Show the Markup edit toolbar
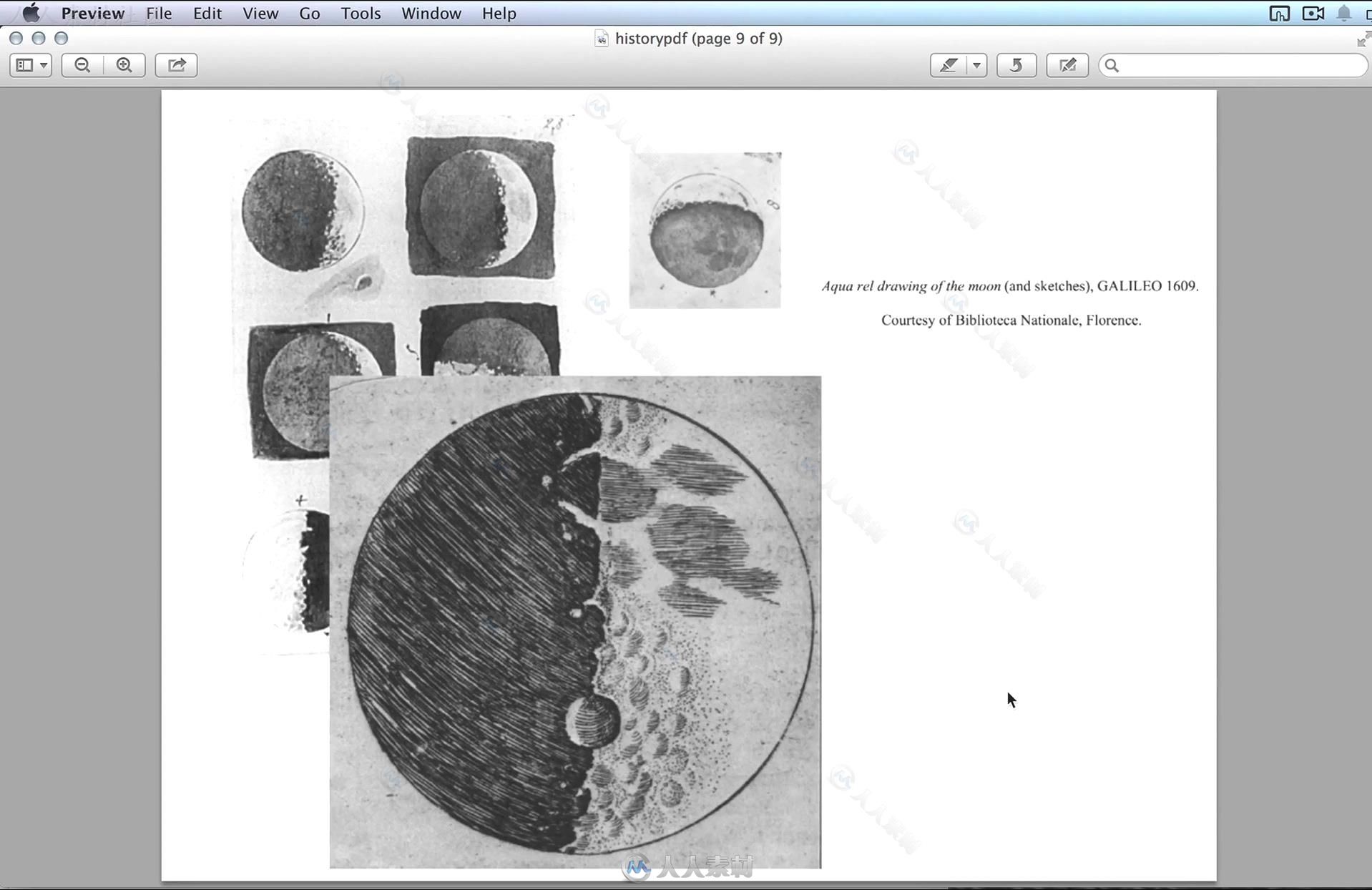Image resolution: width=1372 pixels, height=890 pixels. (1067, 65)
